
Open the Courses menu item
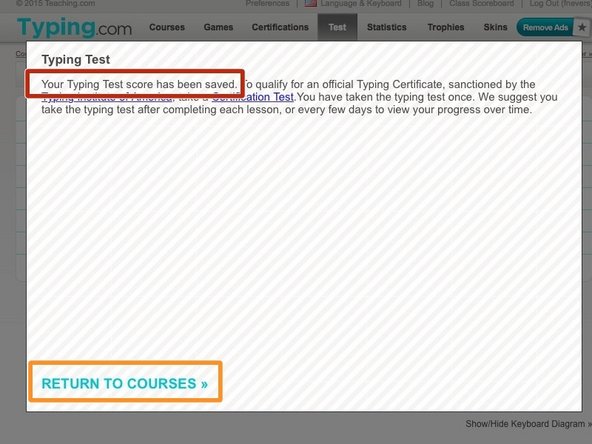pyautogui.click(x=167, y=27)
